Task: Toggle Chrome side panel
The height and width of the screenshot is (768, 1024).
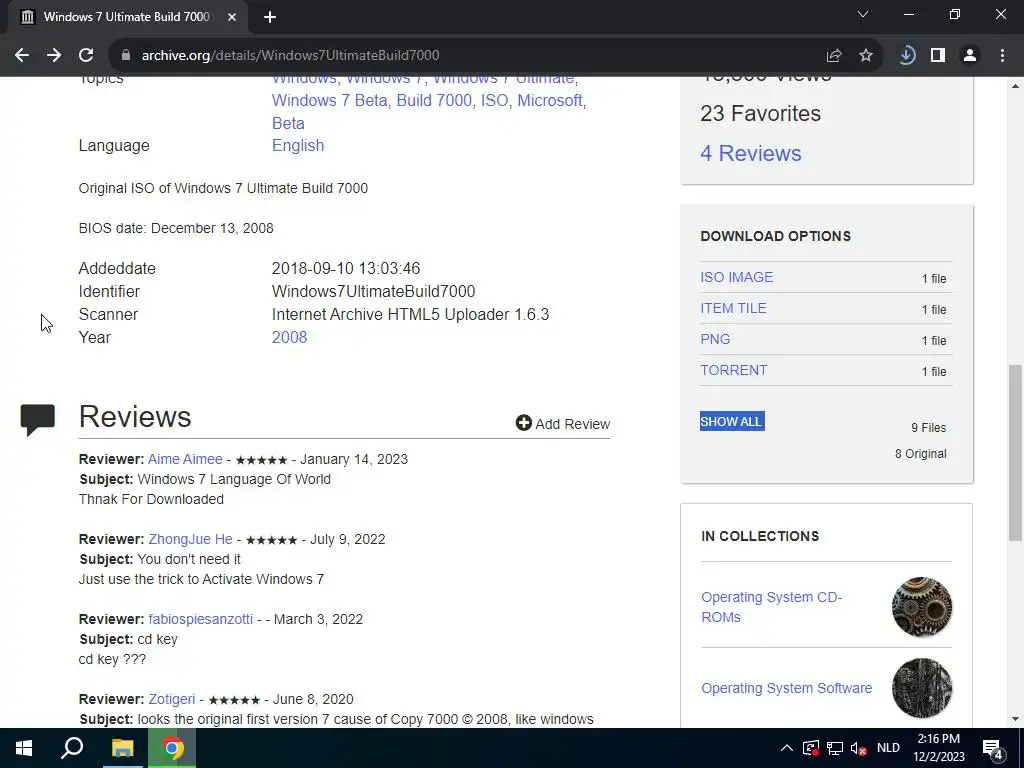Action: point(938,56)
